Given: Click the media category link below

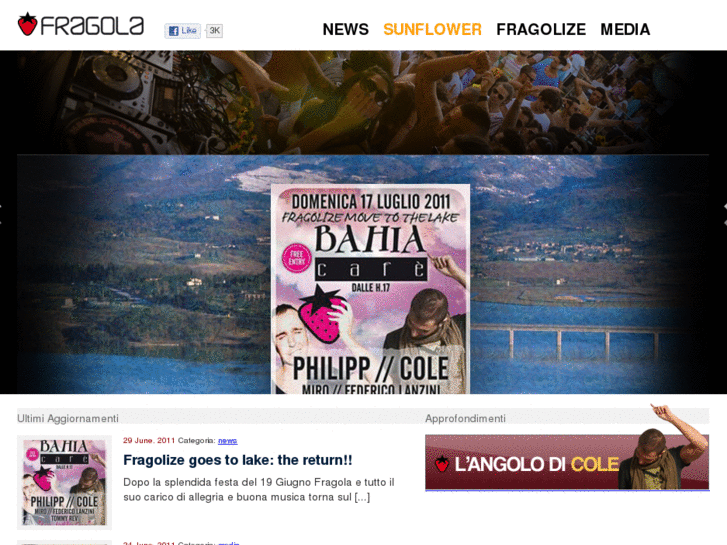Looking at the screenshot, I should [229, 543].
